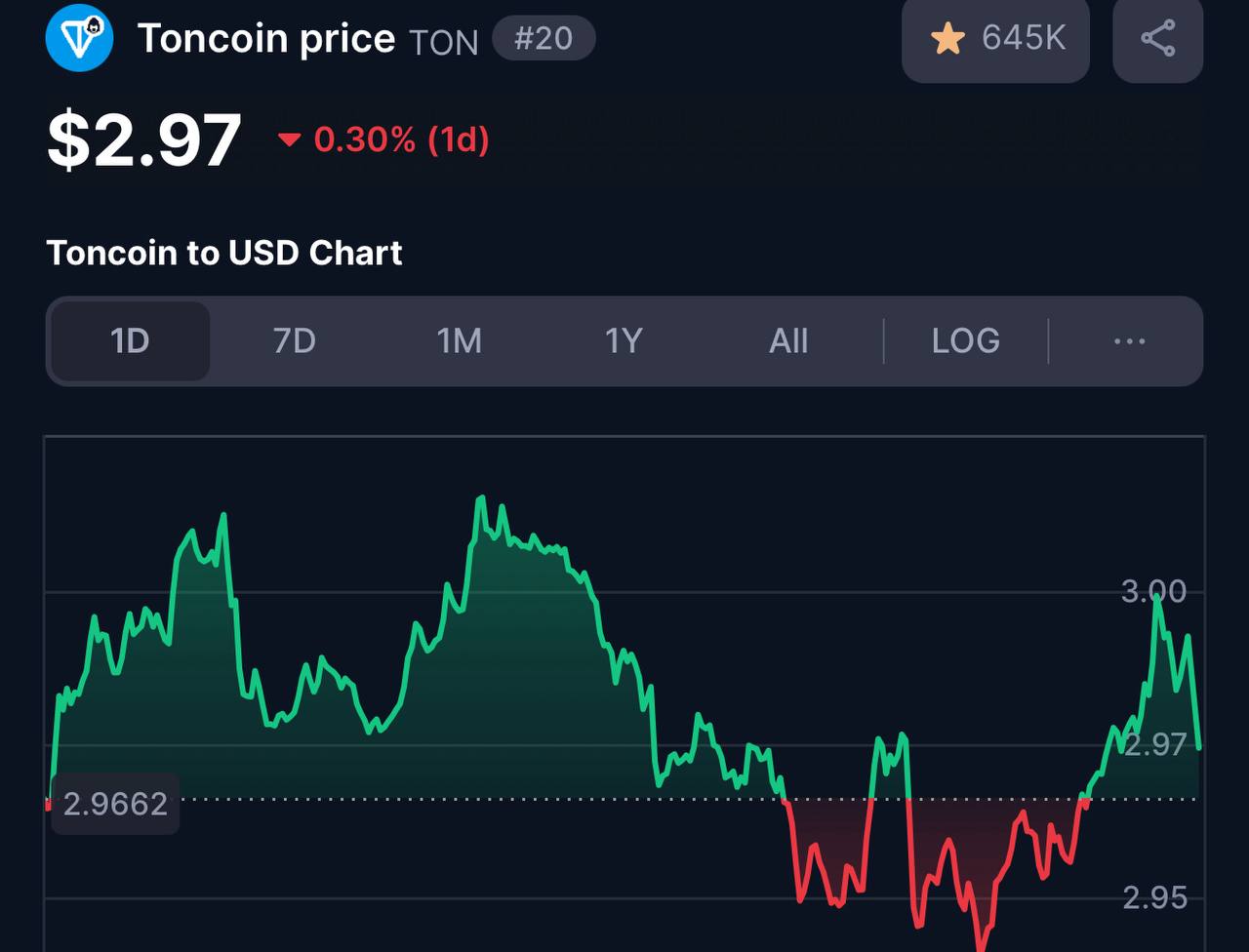Click the 2.9662 opening price label
Image resolution: width=1249 pixels, height=952 pixels.
point(115,805)
